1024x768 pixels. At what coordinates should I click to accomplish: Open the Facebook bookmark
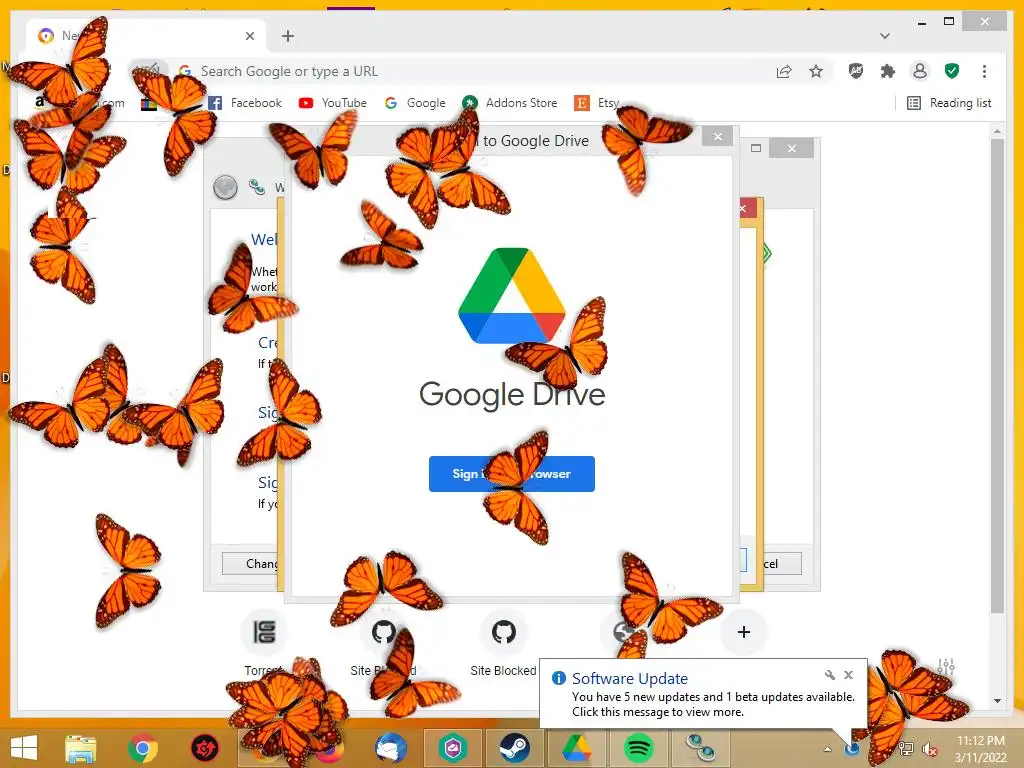pyautogui.click(x=244, y=103)
